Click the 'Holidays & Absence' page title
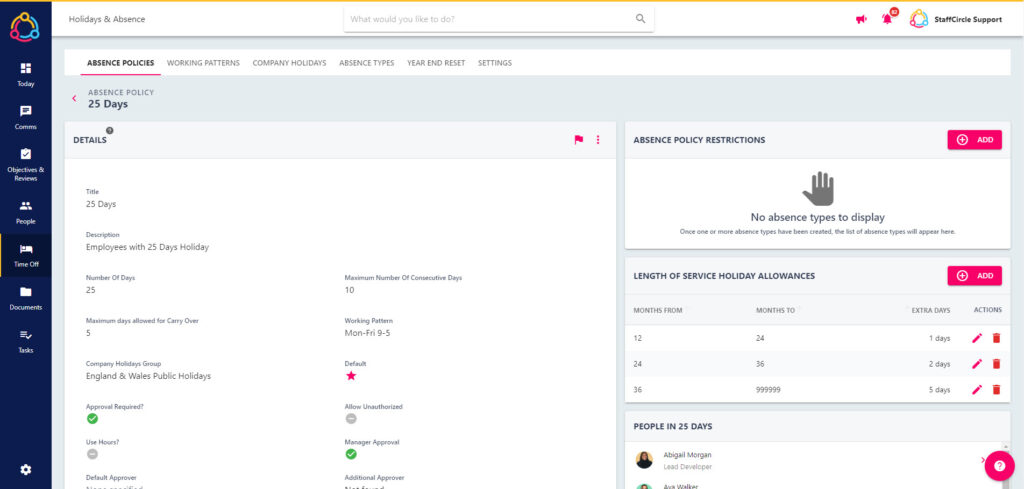 coord(106,19)
